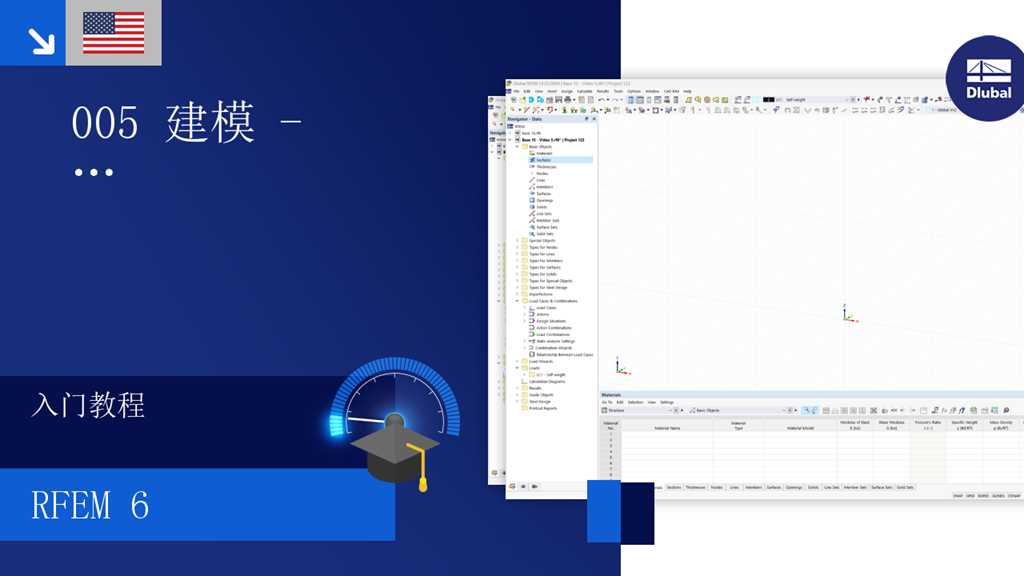Click the graduation cap speedometer graphic
This screenshot has width=1024, height=576.
click(395, 424)
